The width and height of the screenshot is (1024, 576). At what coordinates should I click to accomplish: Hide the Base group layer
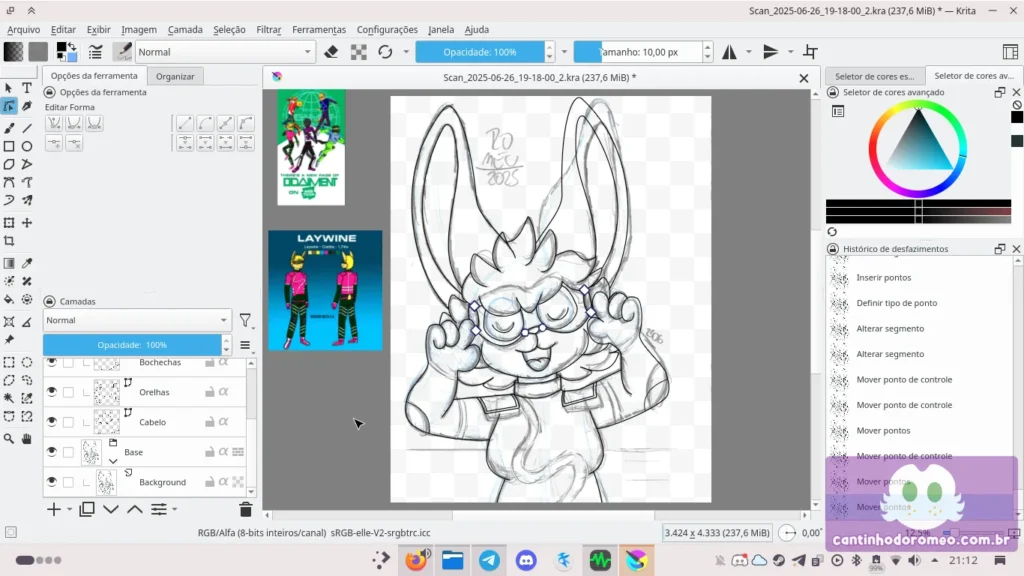coord(52,452)
